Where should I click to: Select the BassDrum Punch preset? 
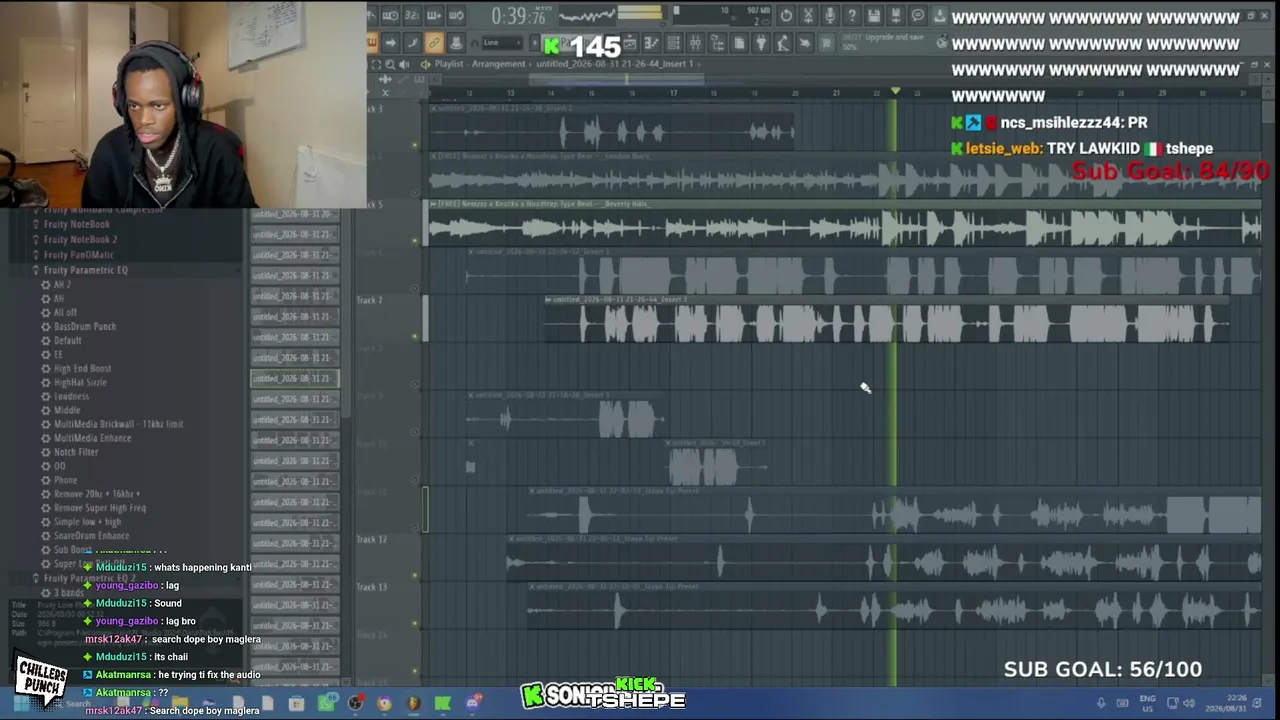(85, 327)
